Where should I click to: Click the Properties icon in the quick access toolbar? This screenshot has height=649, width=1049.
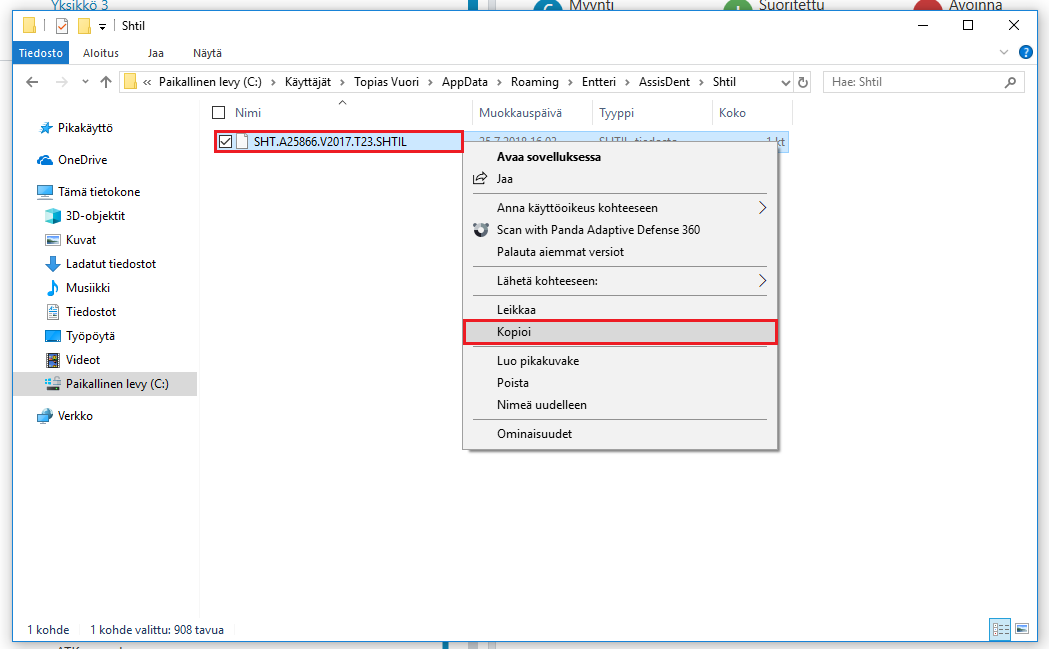(62, 26)
